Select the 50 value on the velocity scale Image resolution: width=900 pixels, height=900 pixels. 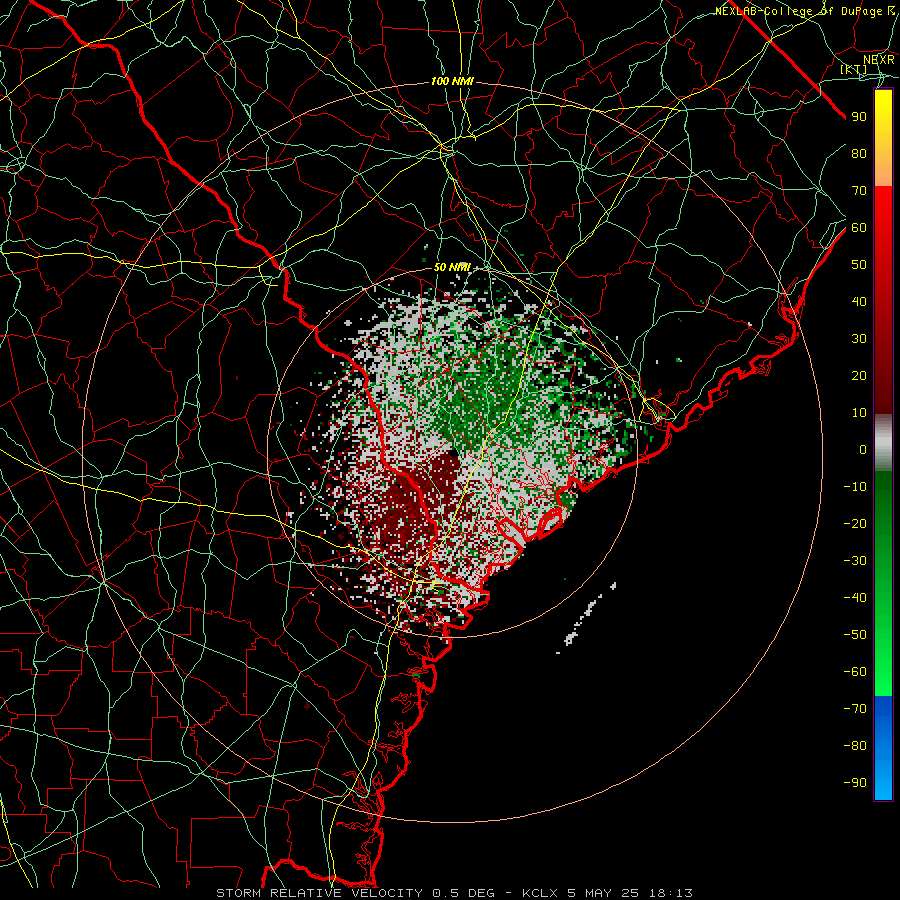859,265
